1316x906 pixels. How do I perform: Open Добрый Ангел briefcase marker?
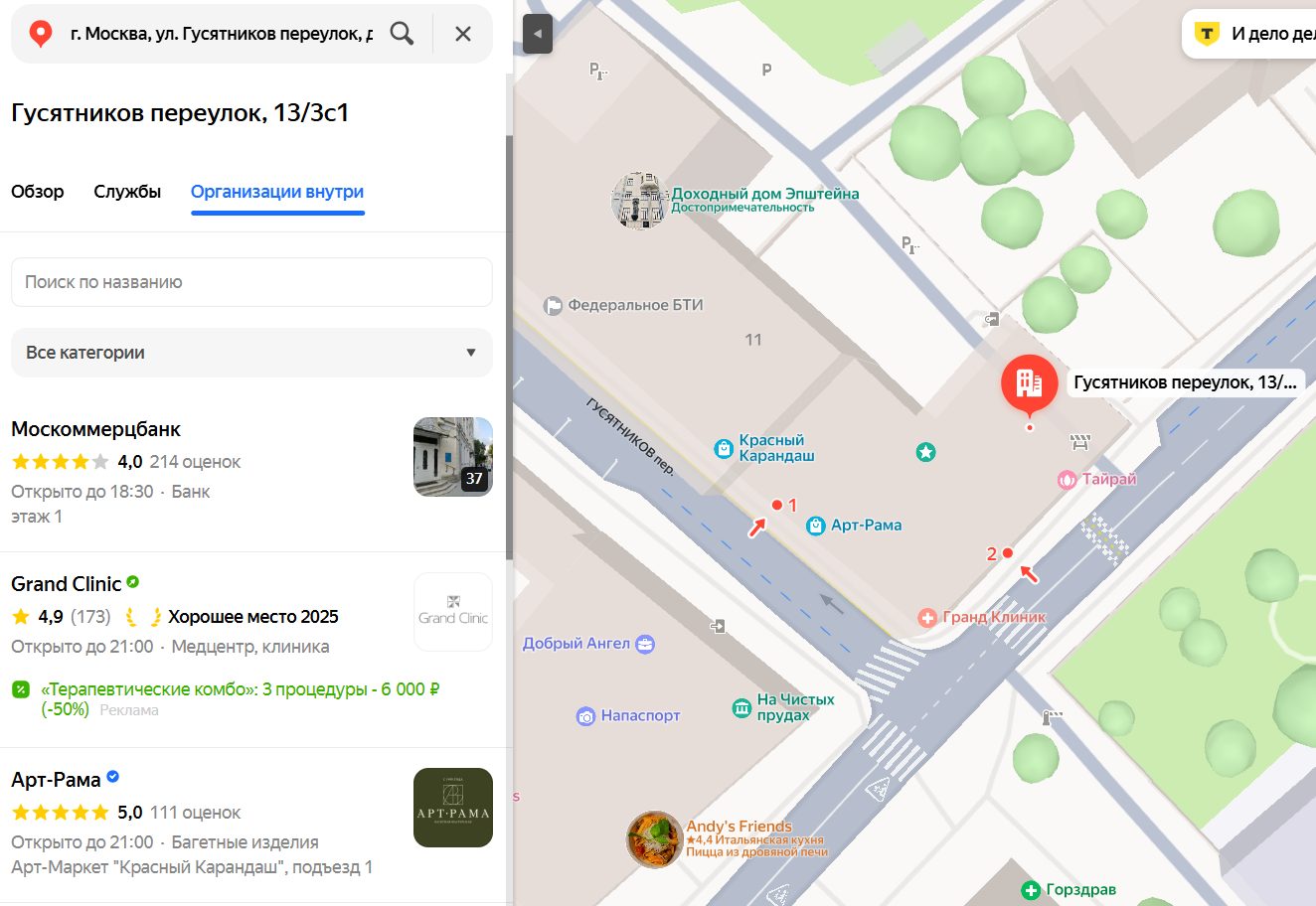645,644
